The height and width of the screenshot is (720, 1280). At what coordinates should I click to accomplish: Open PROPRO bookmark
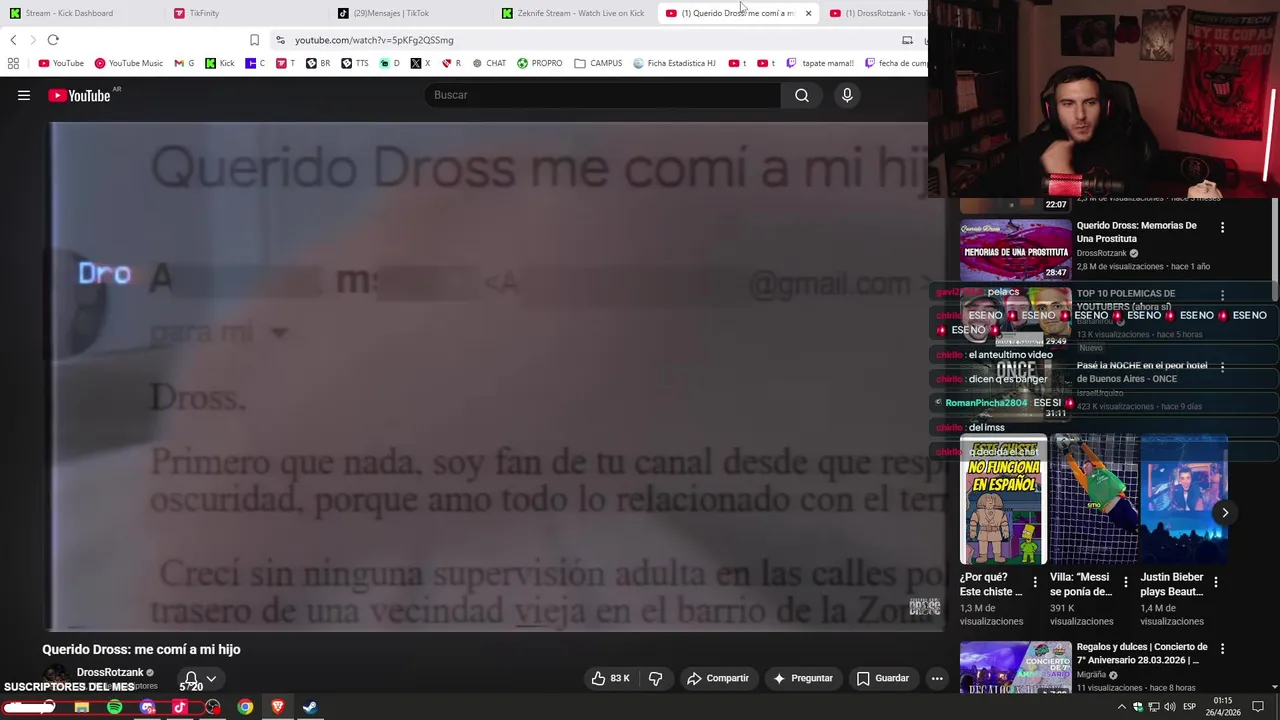pos(539,63)
